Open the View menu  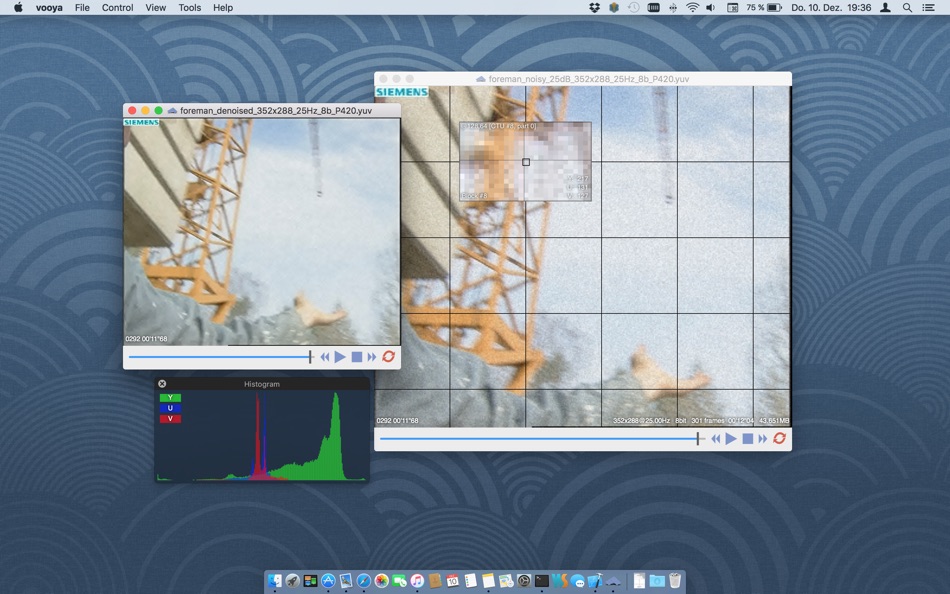click(156, 8)
